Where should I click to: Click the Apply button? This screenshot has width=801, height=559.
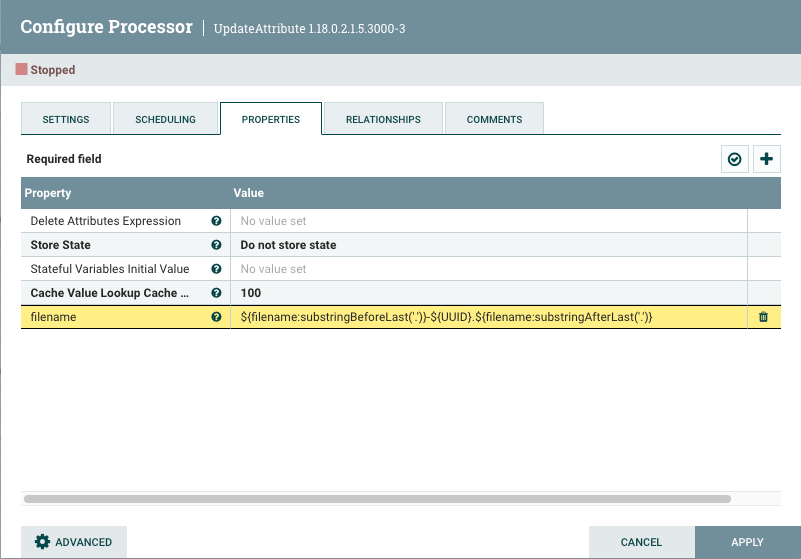point(747,542)
